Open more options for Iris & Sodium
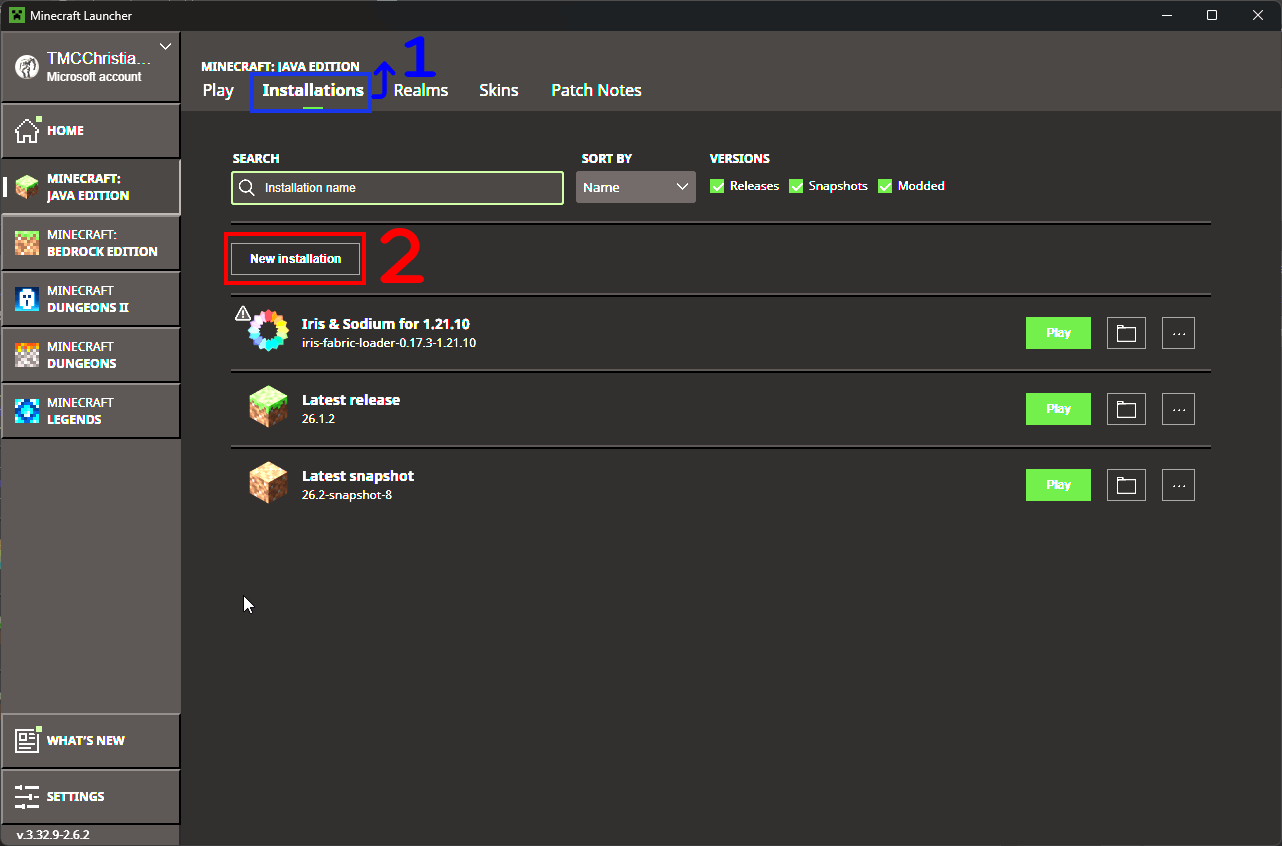Viewport: 1282px width, 846px height. click(x=1178, y=333)
